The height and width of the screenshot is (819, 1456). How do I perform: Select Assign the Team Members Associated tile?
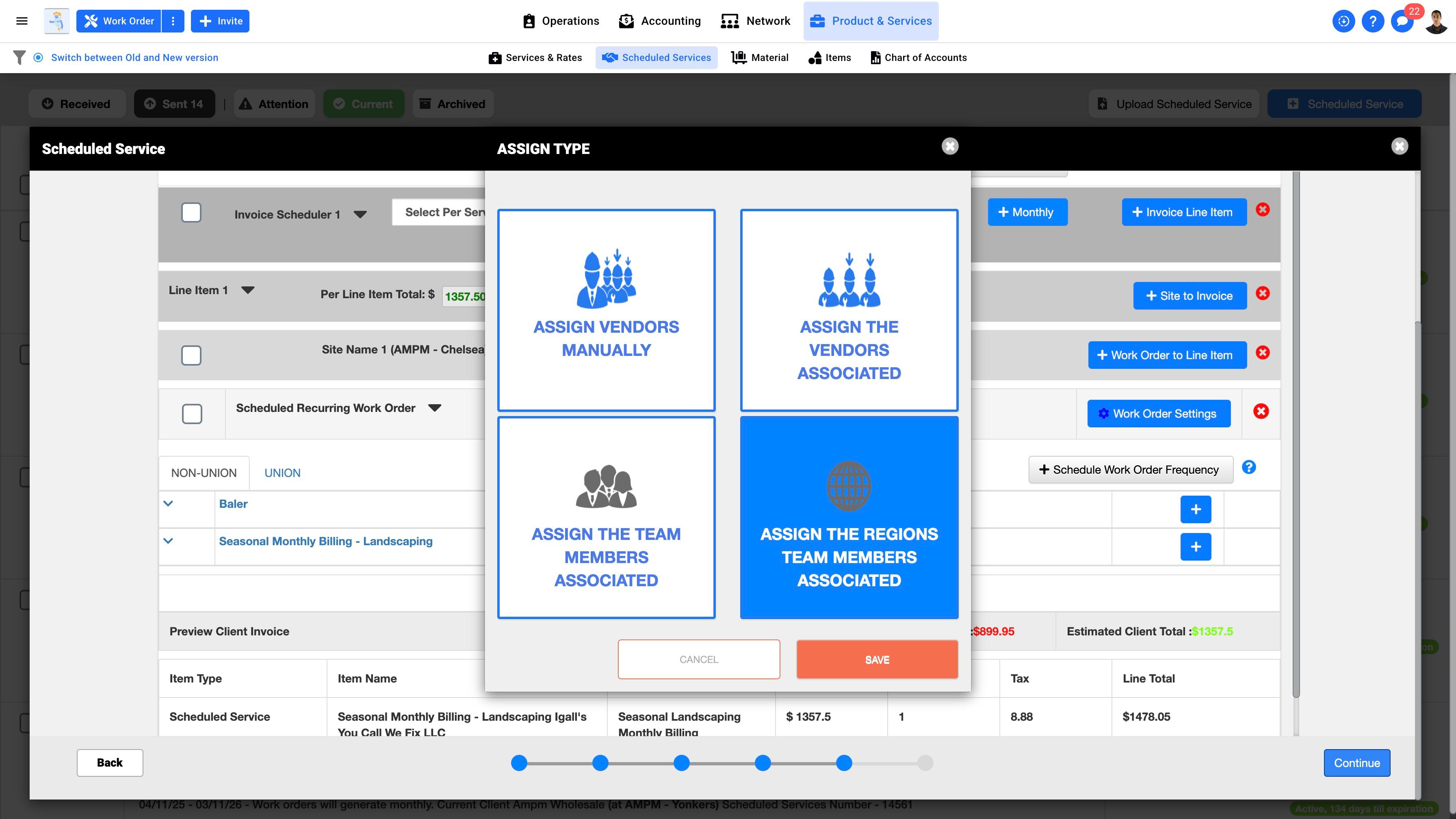coord(606,517)
